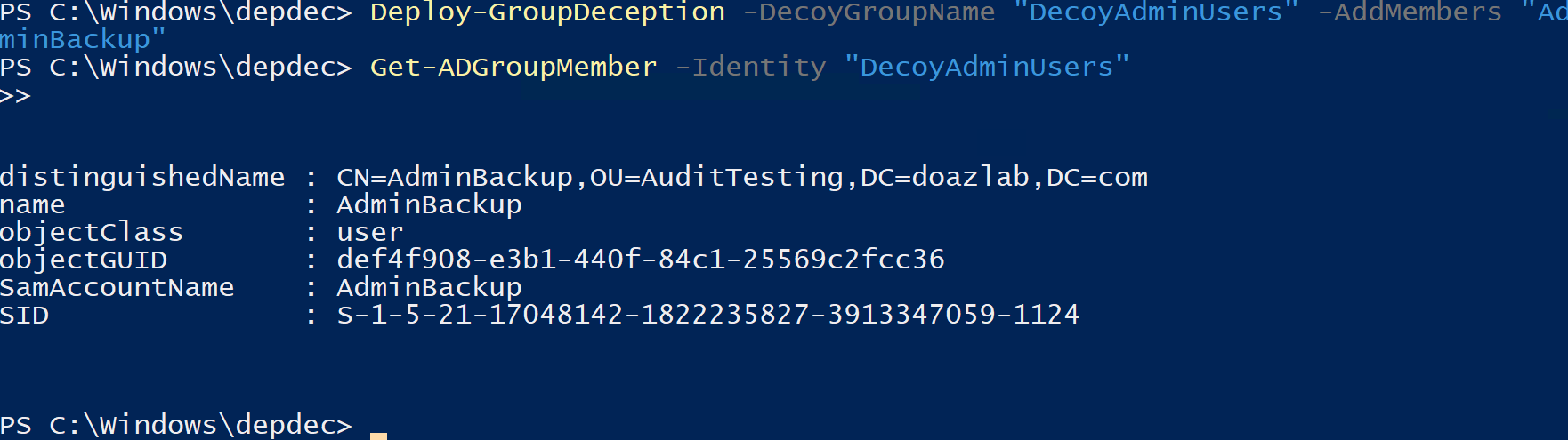Click the Deploy-GroupDeception command text
The image size is (1568, 440).
(x=547, y=12)
